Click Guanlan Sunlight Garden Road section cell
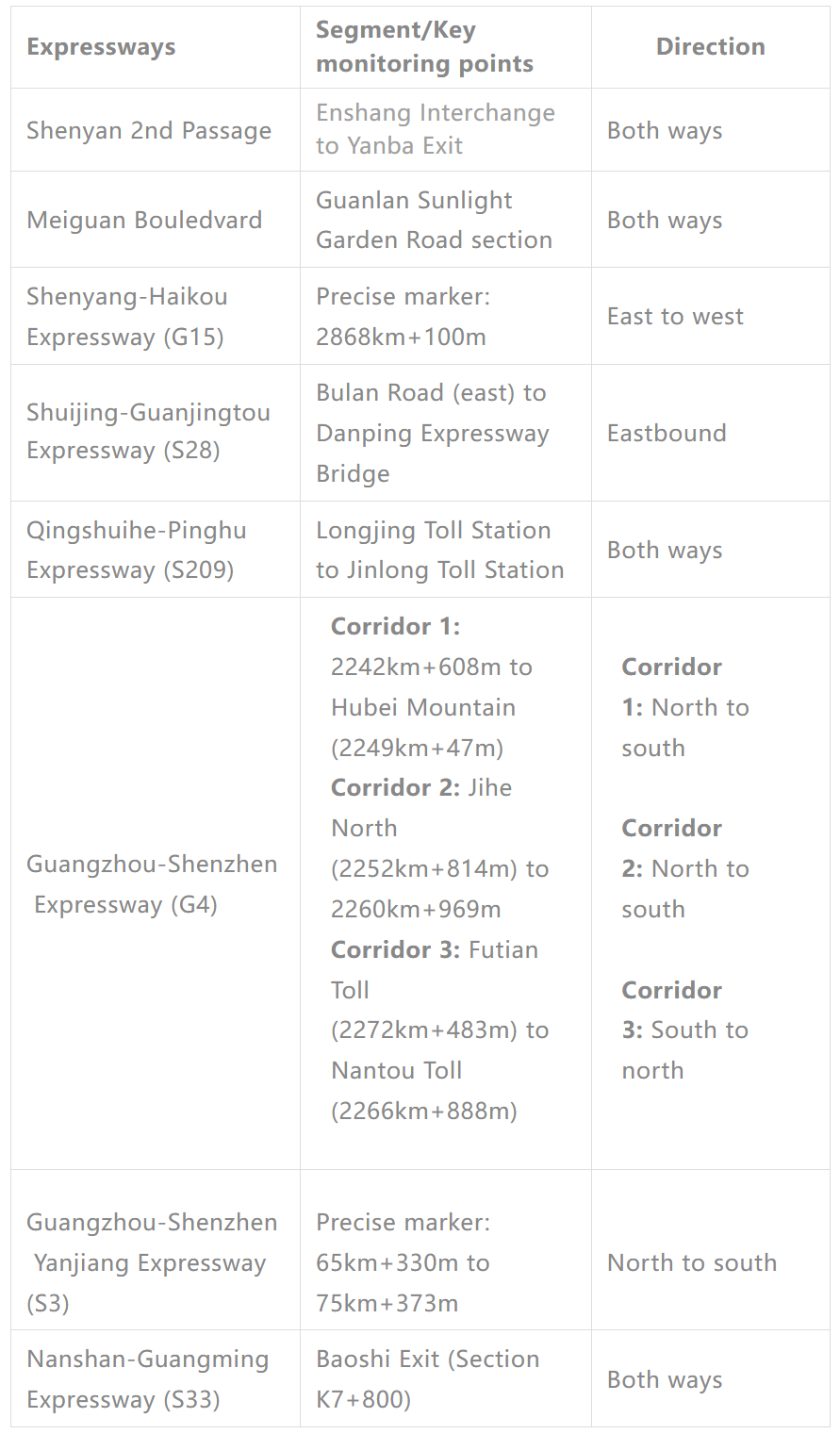Image resolution: width=840 pixels, height=1434 pixels. [x=434, y=221]
